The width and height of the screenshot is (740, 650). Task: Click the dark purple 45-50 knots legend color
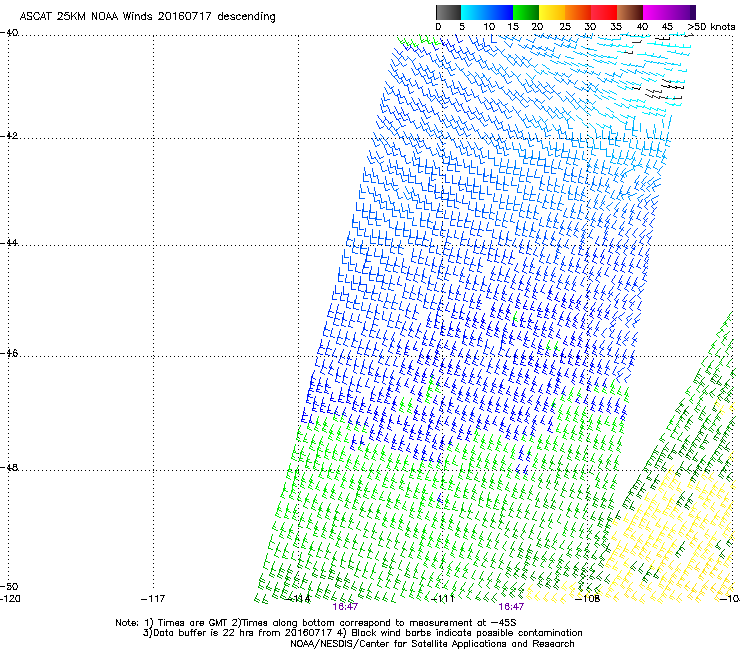[x=682, y=12]
